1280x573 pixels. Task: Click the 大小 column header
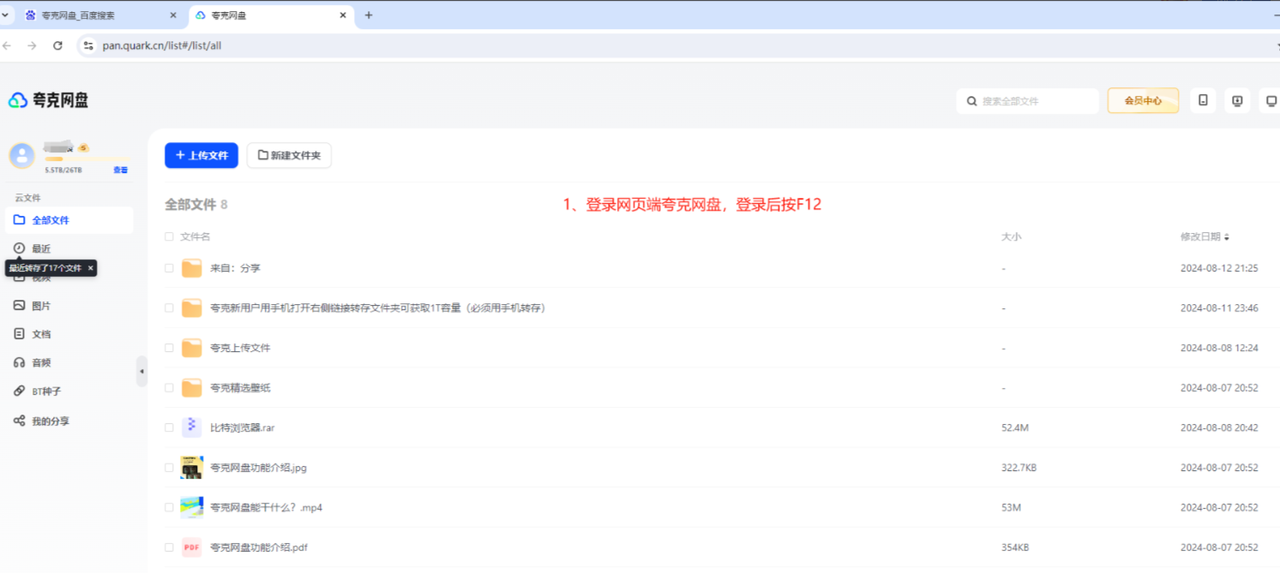coord(1011,237)
